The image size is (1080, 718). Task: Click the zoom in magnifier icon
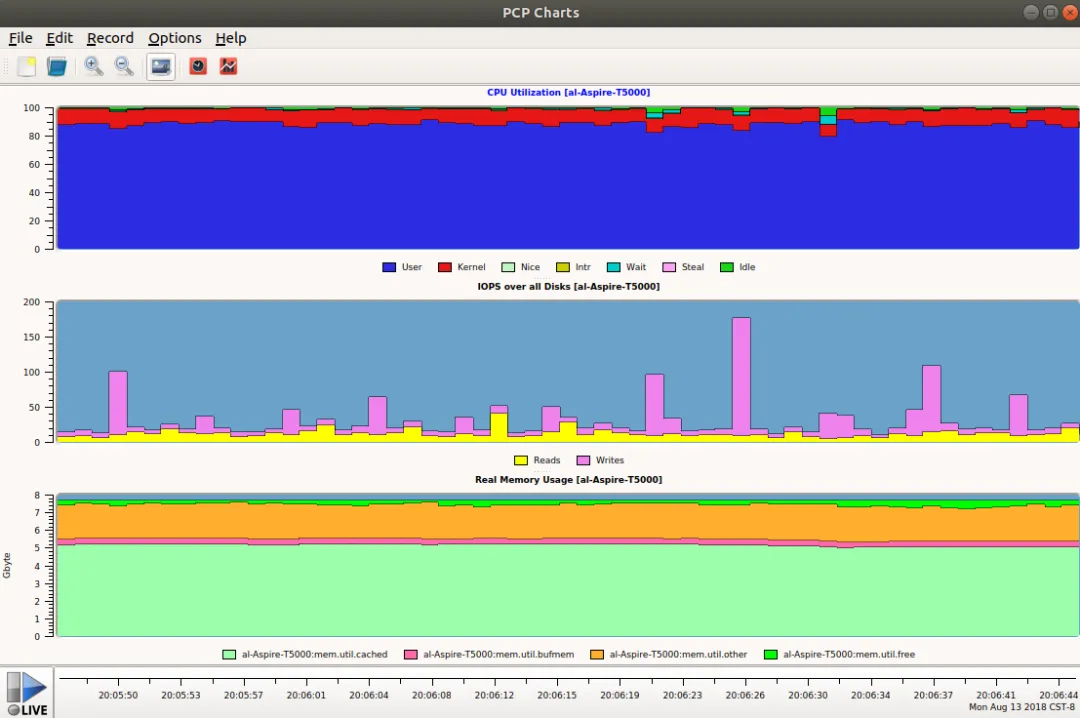click(94, 66)
